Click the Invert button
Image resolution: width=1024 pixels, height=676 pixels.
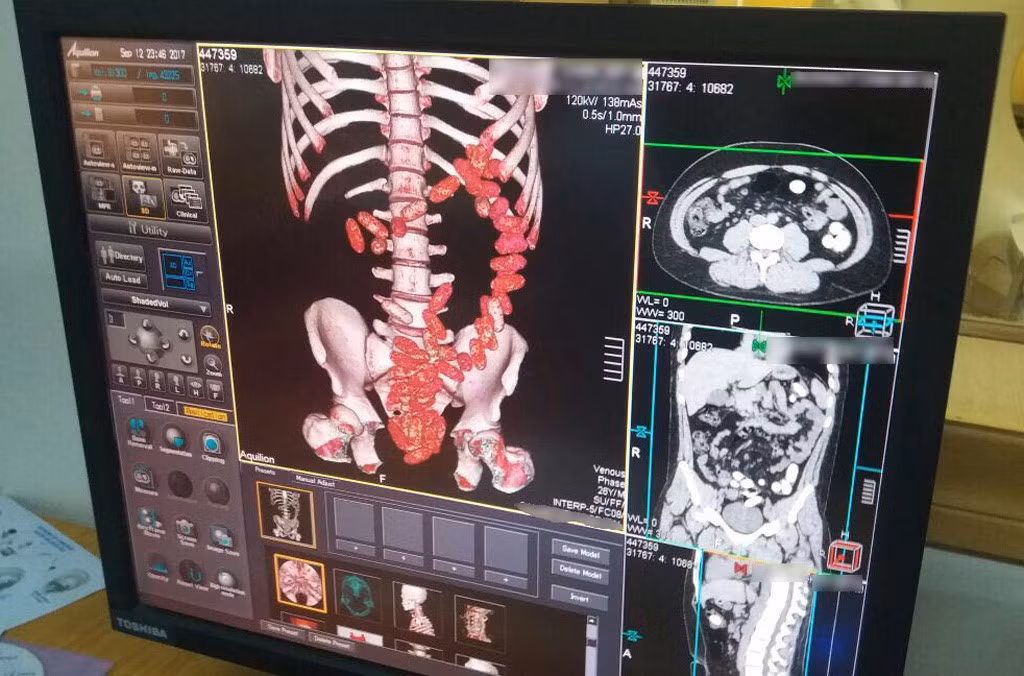[579, 596]
